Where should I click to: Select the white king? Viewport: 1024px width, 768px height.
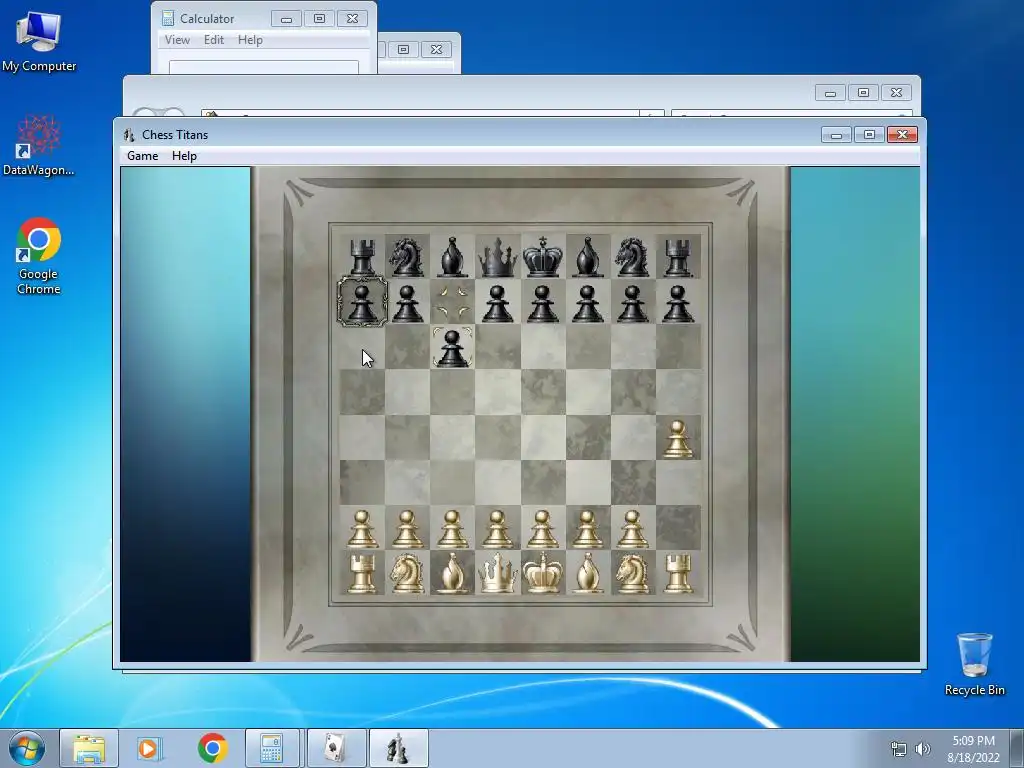point(543,574)
